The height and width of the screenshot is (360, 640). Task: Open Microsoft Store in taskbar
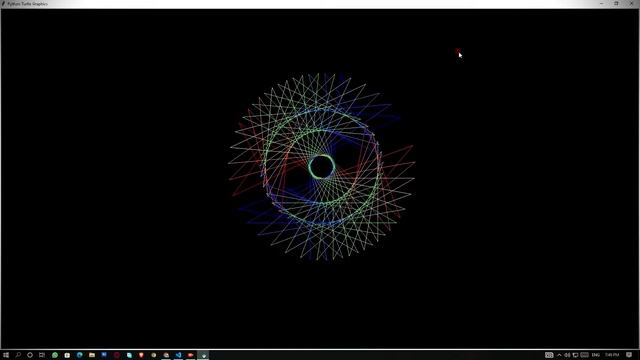pyautogui.click(x=67, y=355)
